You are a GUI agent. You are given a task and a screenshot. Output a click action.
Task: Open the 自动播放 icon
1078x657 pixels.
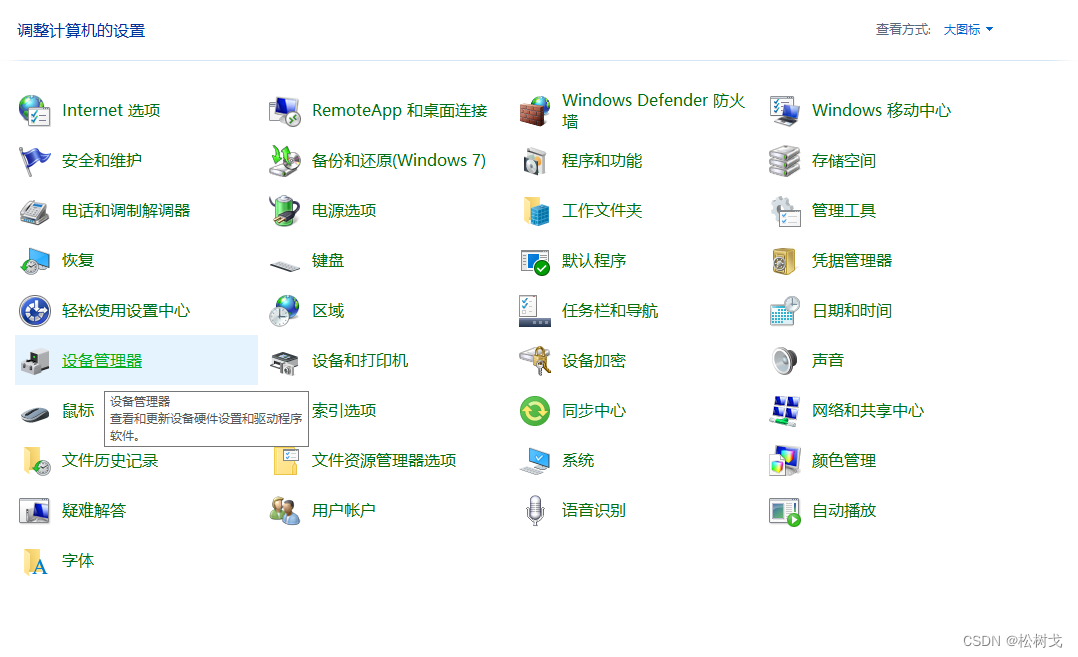(x=784, y=511)
